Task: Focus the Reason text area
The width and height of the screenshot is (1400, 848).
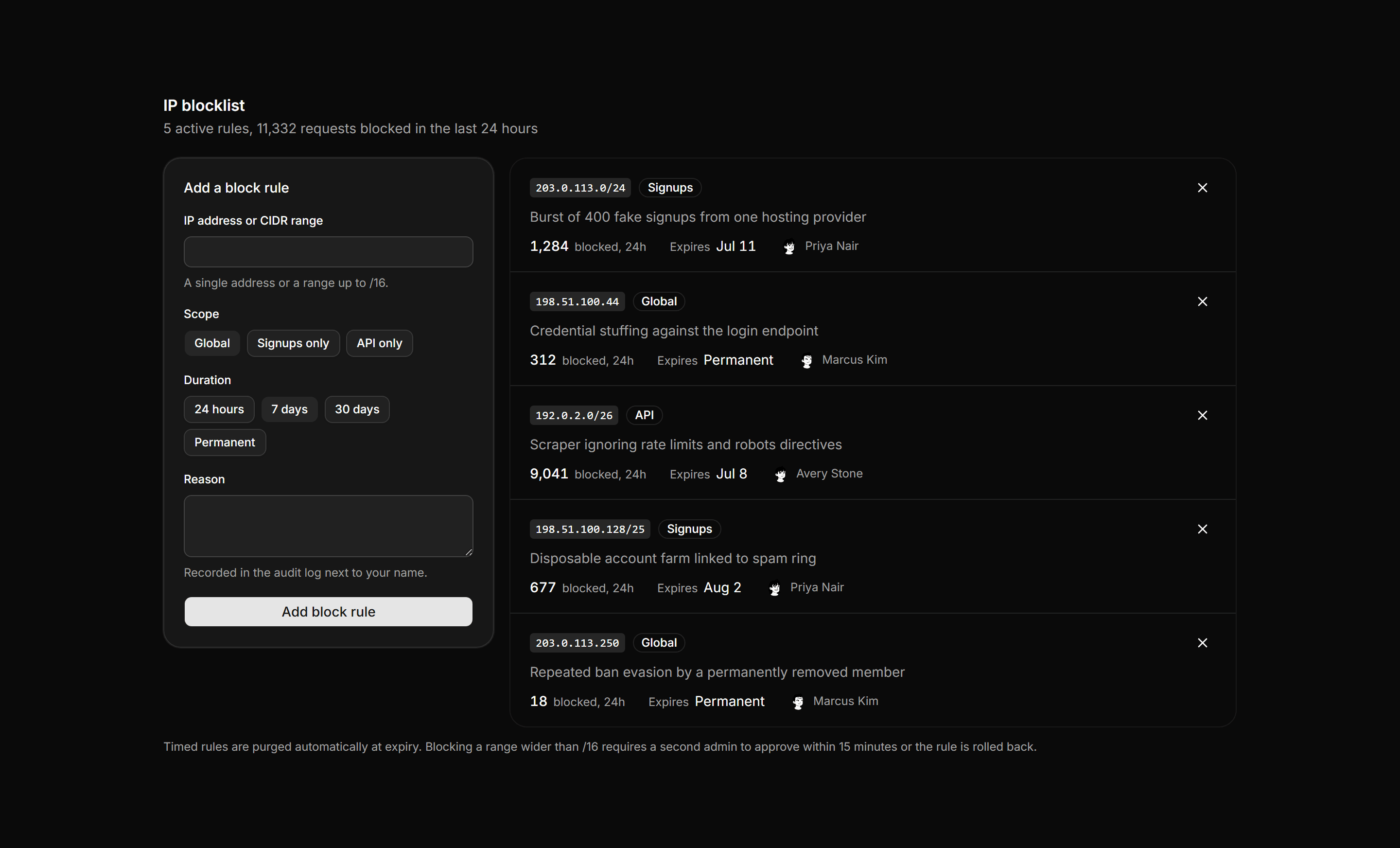Action: [x=329, y=526]
